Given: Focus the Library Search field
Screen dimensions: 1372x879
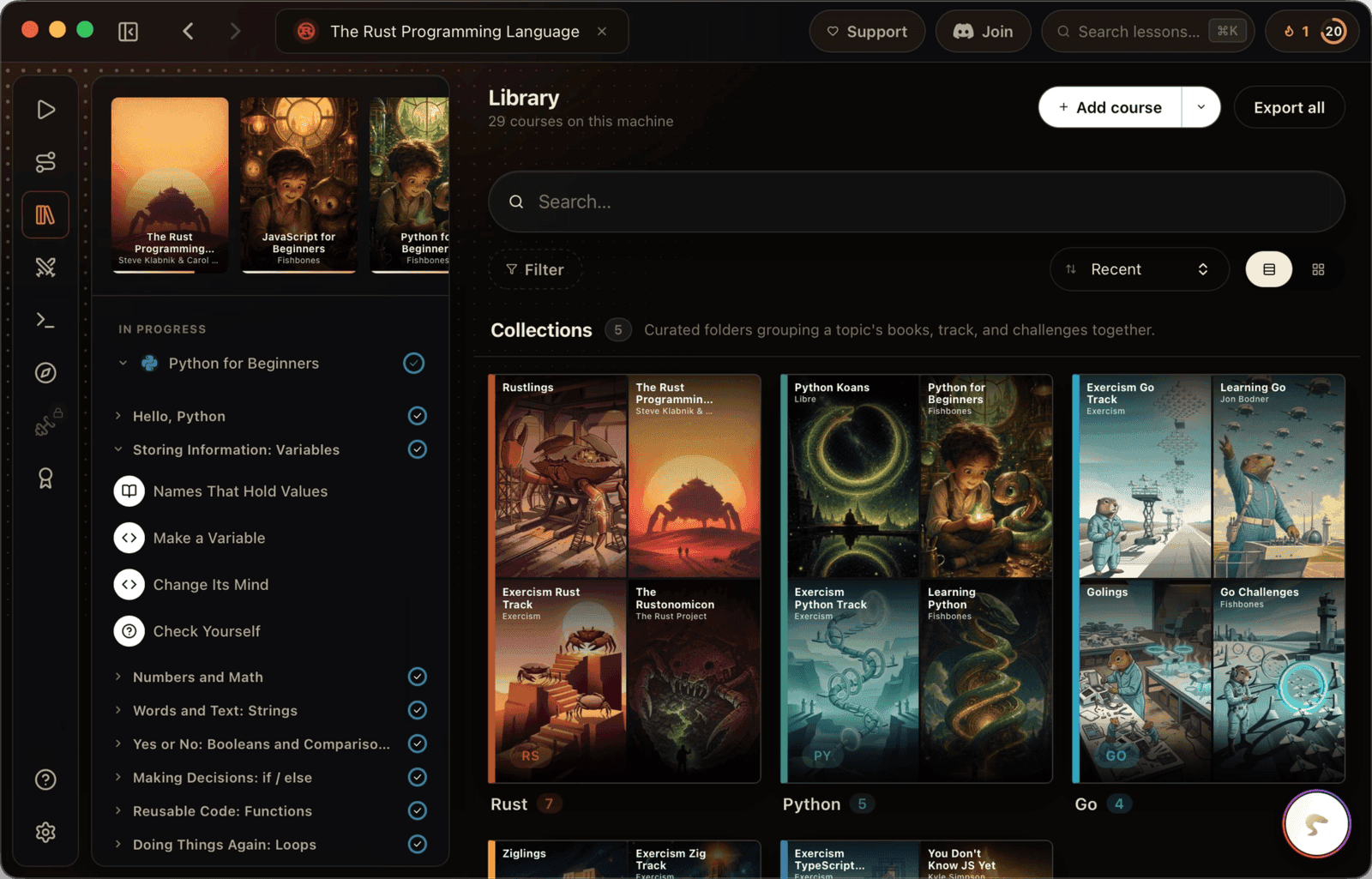Looking at the screenshot, I should [x=917, y=202].
